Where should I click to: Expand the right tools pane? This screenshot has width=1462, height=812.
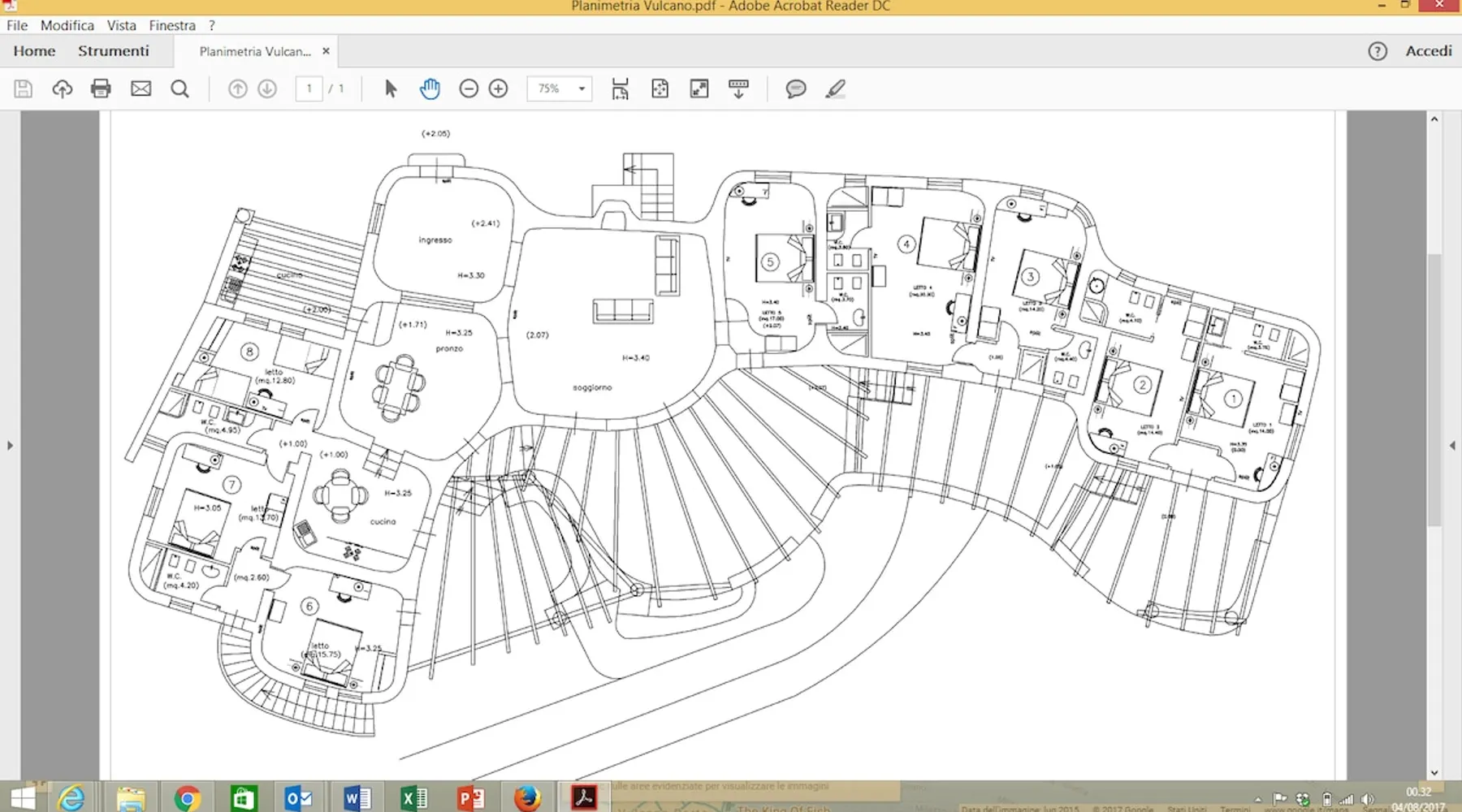(x=1452, y=446)
